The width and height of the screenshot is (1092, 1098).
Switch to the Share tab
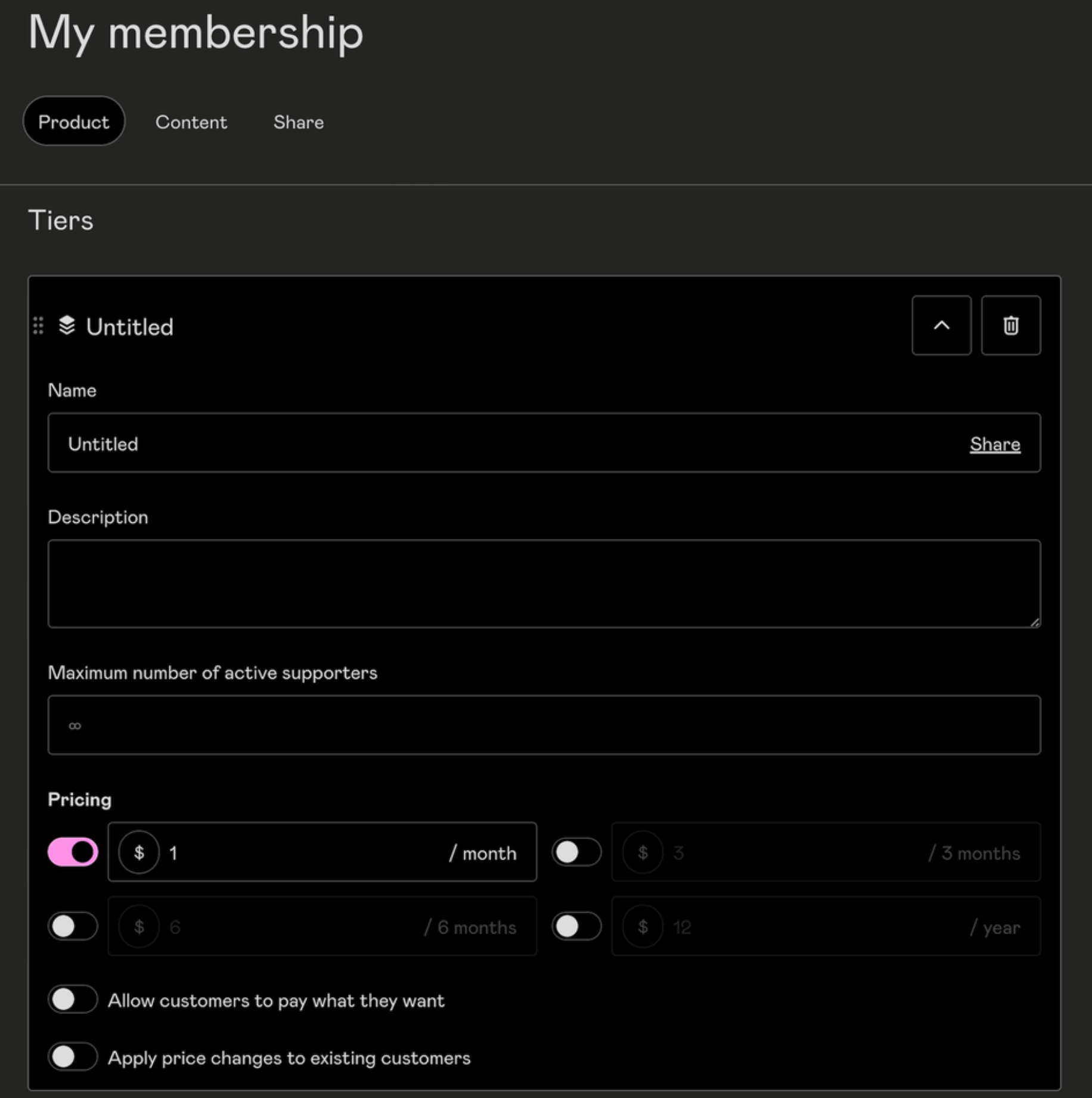(299, 122)
